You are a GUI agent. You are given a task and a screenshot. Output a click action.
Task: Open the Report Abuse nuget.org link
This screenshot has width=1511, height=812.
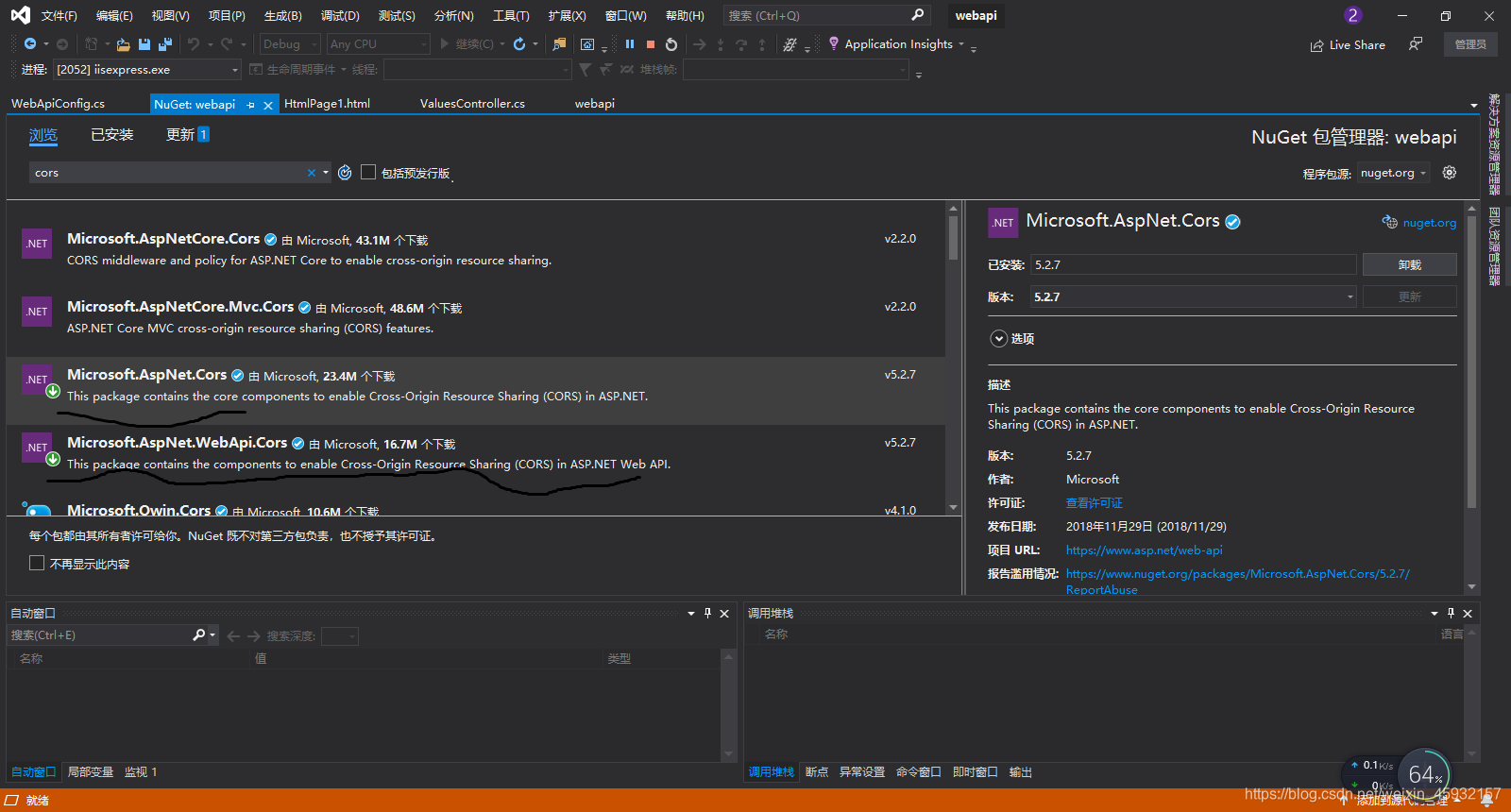tap(1237, 582)
